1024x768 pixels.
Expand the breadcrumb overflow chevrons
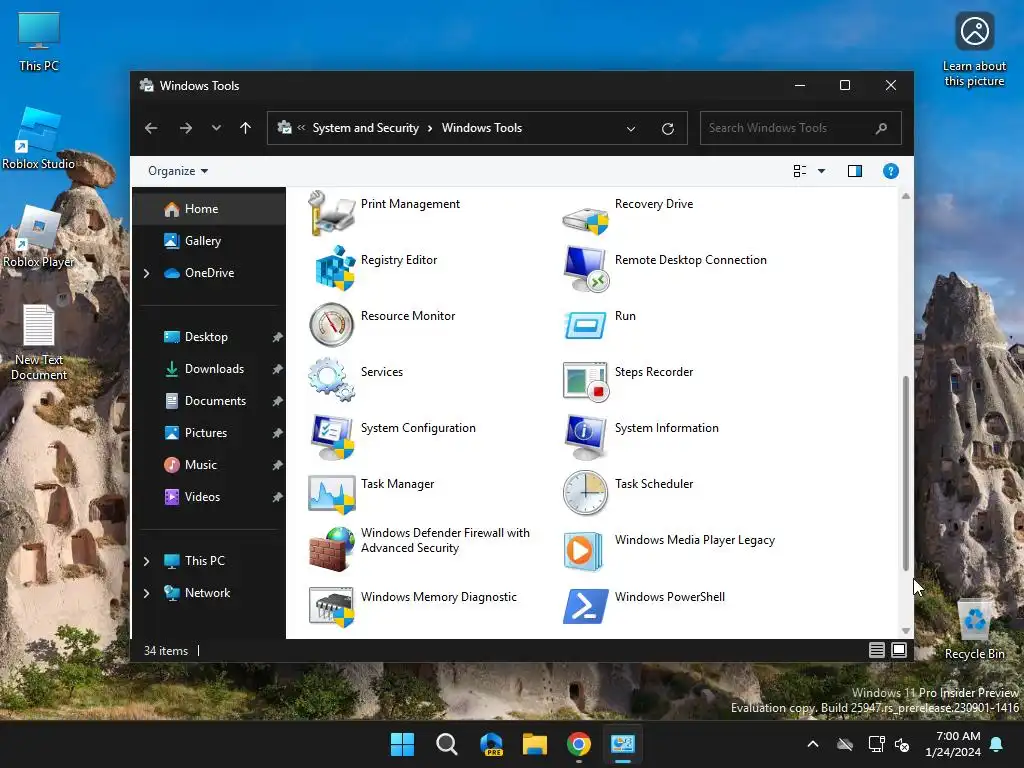(x=301, y=128)
